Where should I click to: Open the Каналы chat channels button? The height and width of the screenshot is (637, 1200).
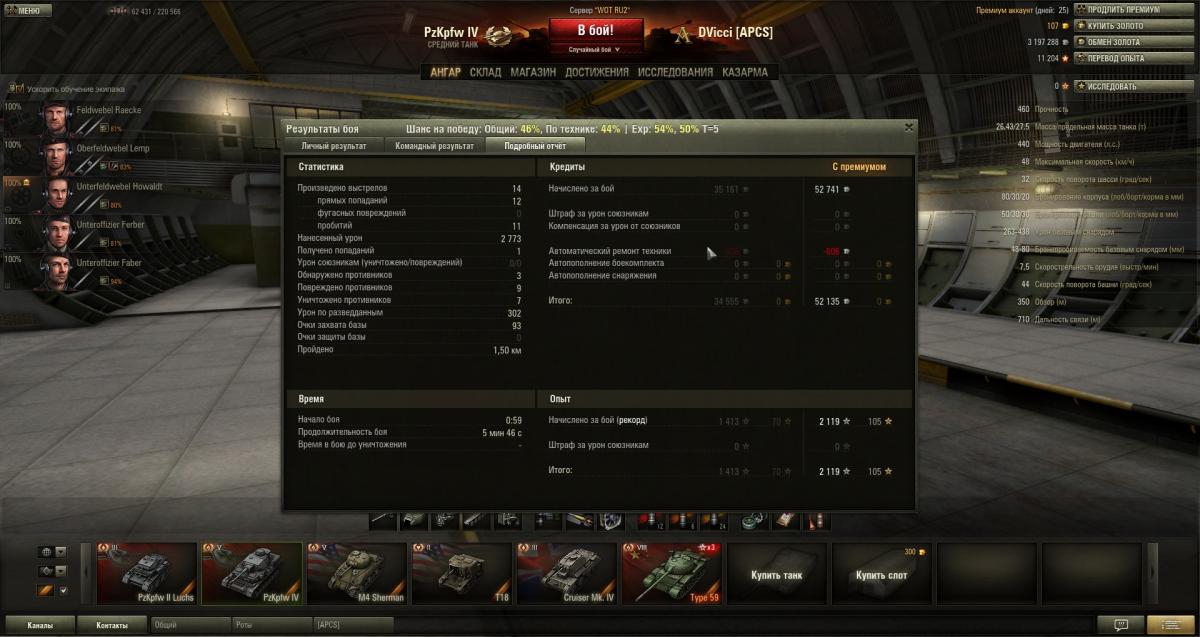click(41, 625)
